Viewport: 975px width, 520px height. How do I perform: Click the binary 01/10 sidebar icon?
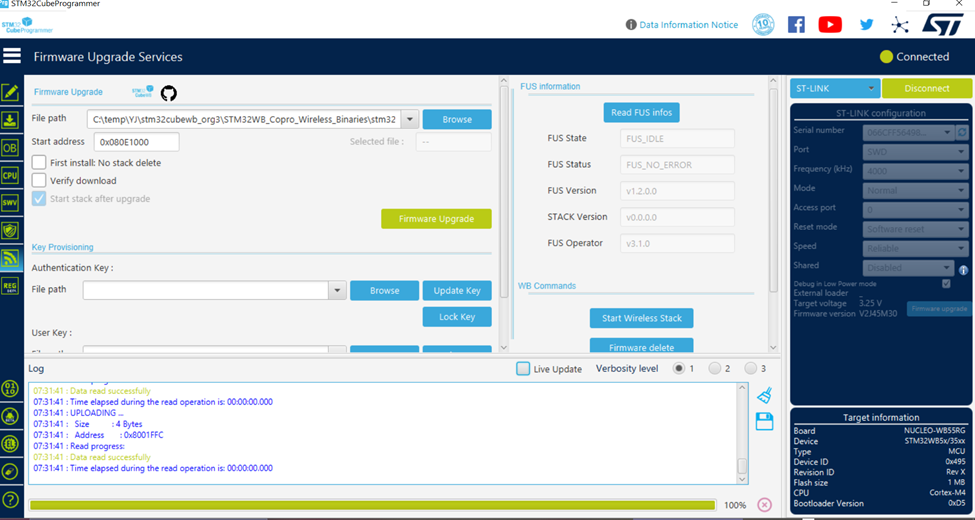point(10,389)
